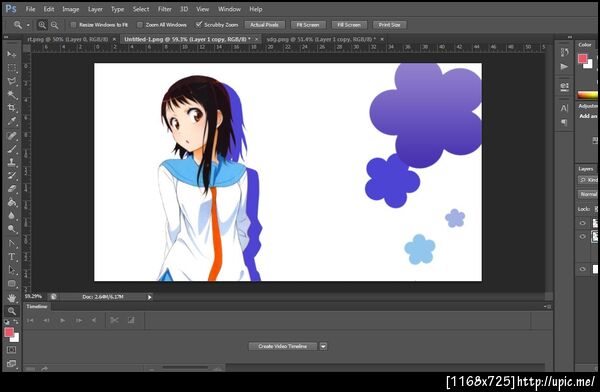Image resolution: width=600 pixels, height=392 pixels.
Task: Pick a color from Color panel ramp
Action: pyautogui.click(x=587, y=95)
